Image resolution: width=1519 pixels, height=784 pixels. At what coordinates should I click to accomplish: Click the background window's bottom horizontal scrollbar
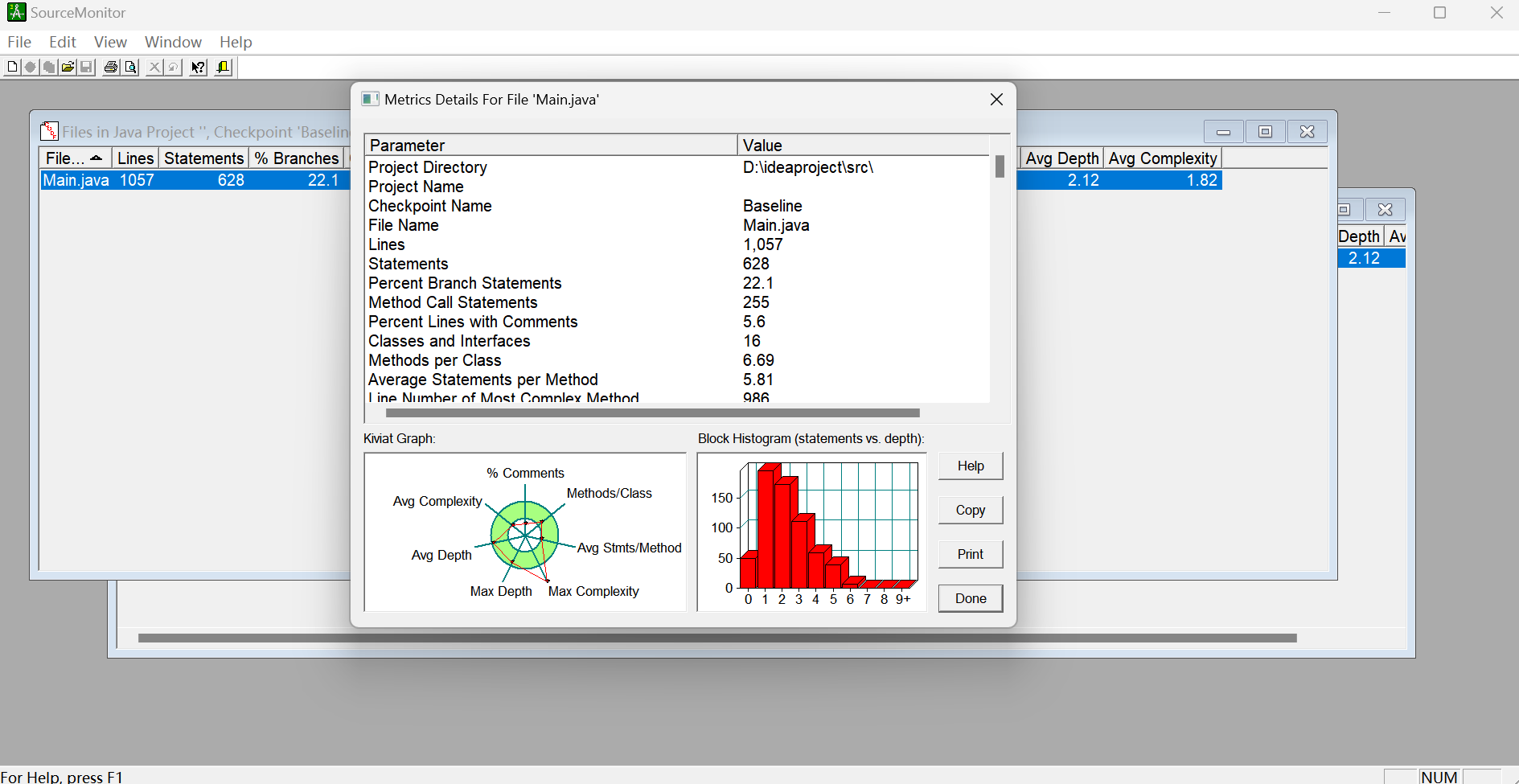(x=717, y=638)
